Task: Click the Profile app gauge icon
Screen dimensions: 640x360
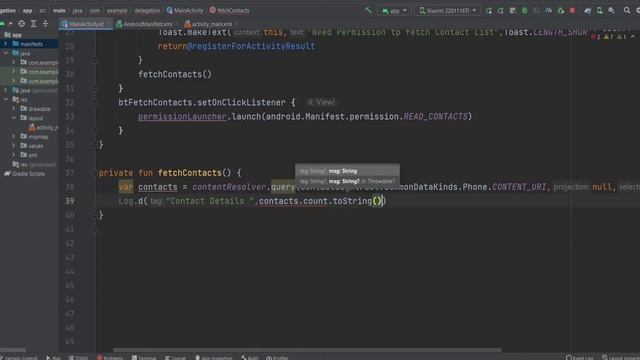Action: point(549,11)
